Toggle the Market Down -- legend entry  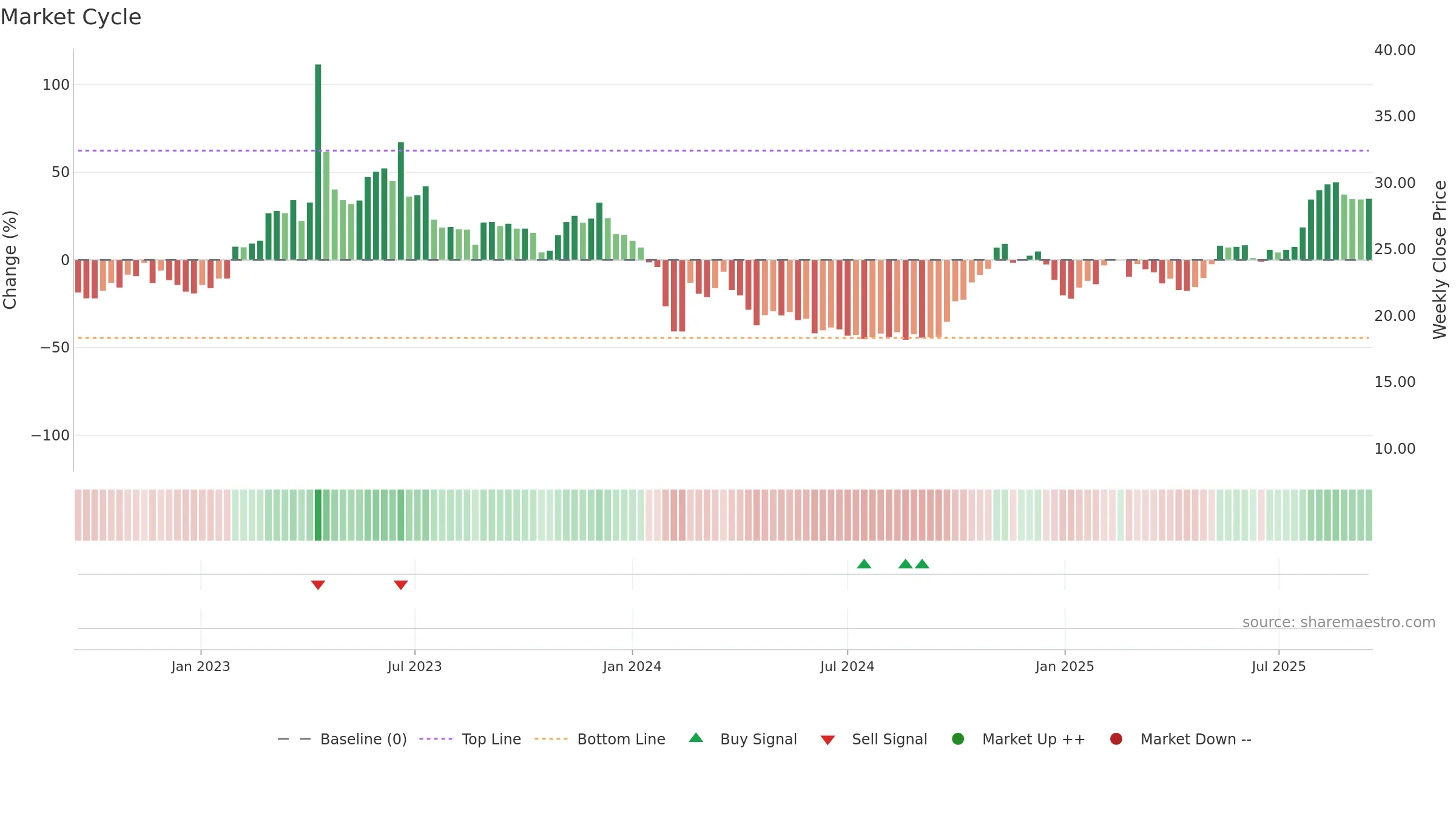1181,739
